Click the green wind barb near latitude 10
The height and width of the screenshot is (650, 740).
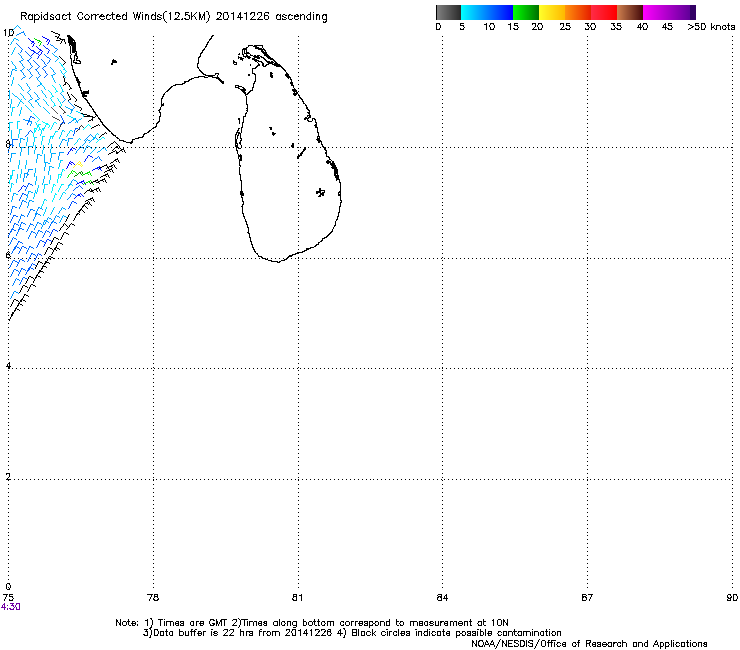tap(38, 42)
